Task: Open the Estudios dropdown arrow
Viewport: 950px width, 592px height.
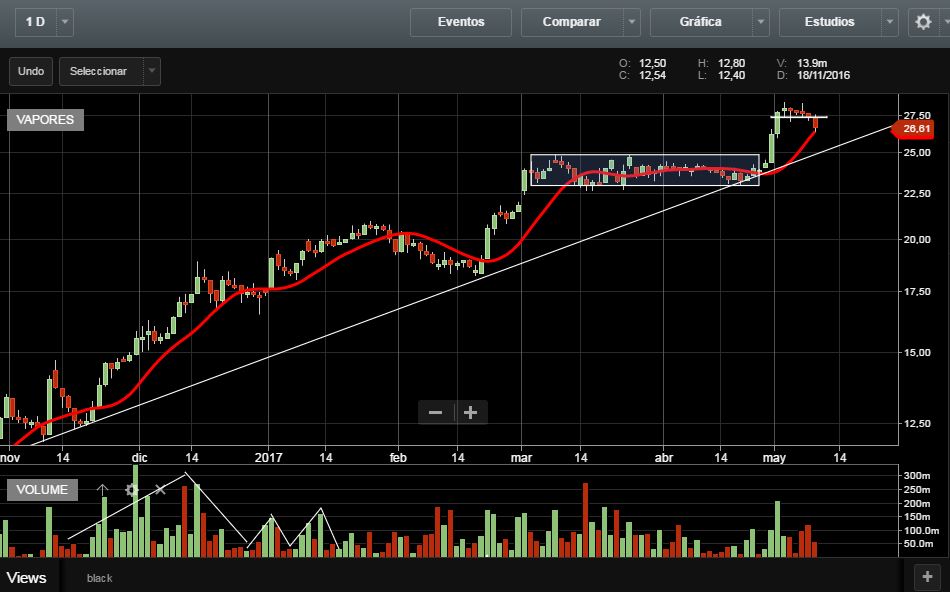Action: tap(890, 22)
